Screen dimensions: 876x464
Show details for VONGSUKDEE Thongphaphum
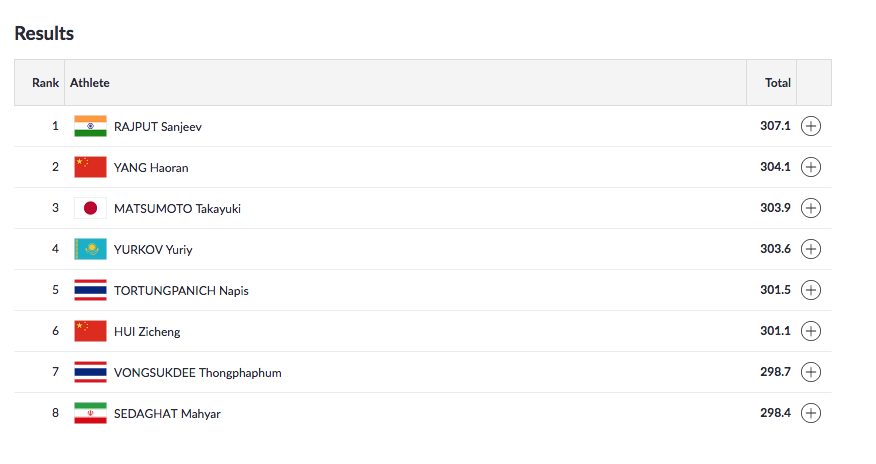click(811, 372)
